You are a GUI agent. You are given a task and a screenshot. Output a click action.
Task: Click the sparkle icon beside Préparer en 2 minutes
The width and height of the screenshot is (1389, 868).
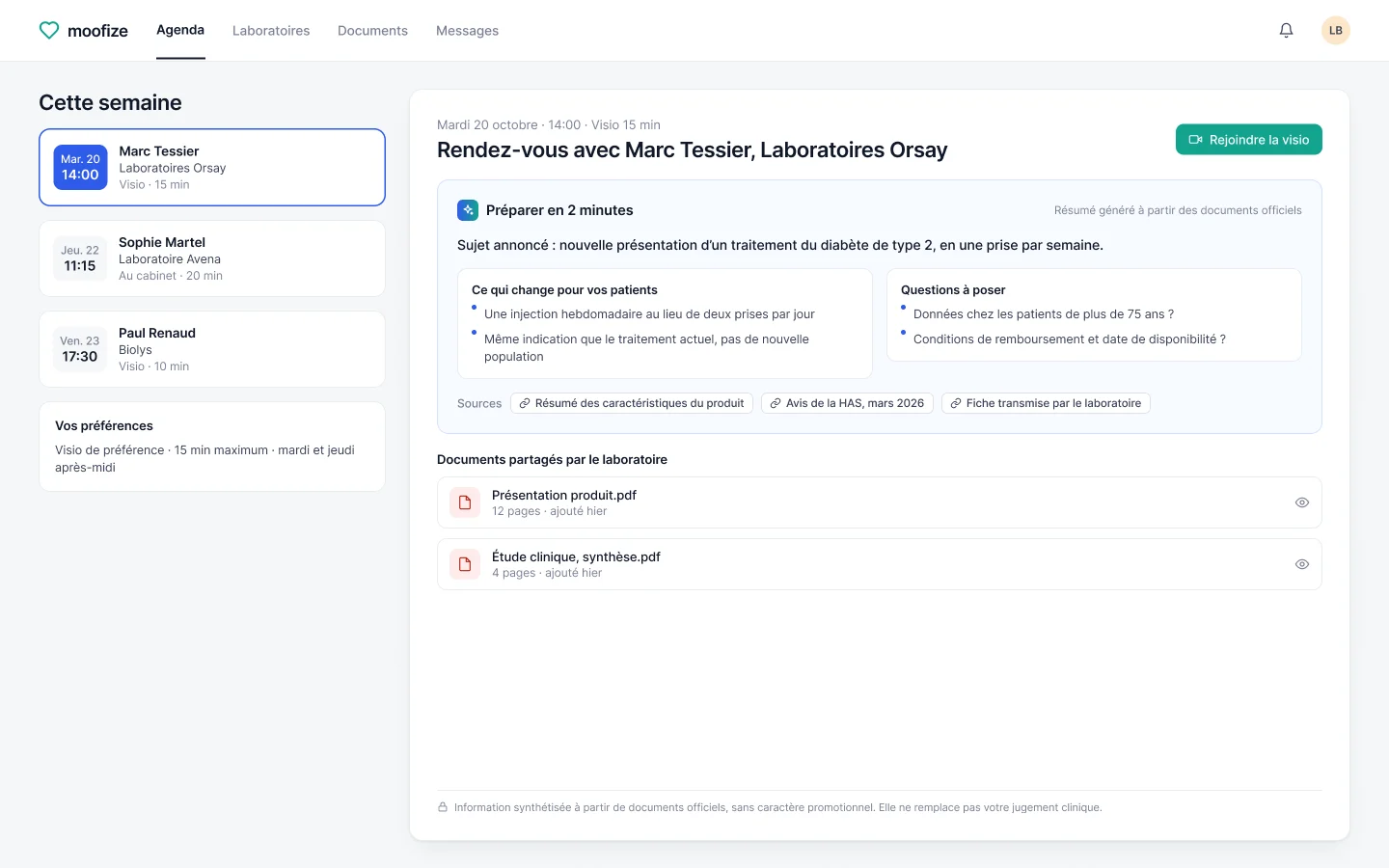point(468,210)
